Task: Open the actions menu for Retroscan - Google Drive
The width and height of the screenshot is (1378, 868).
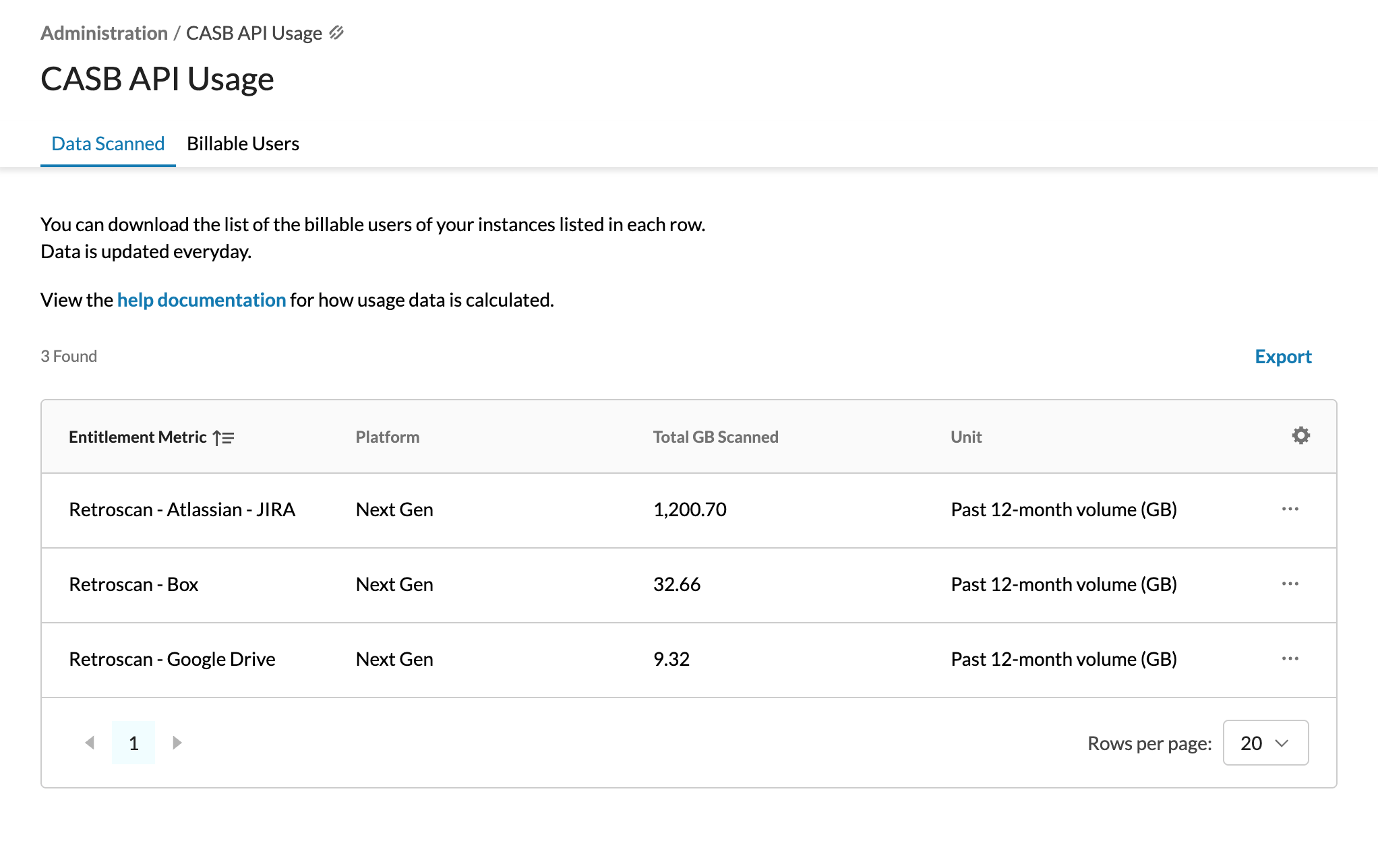Action: tap(1291, 660)
